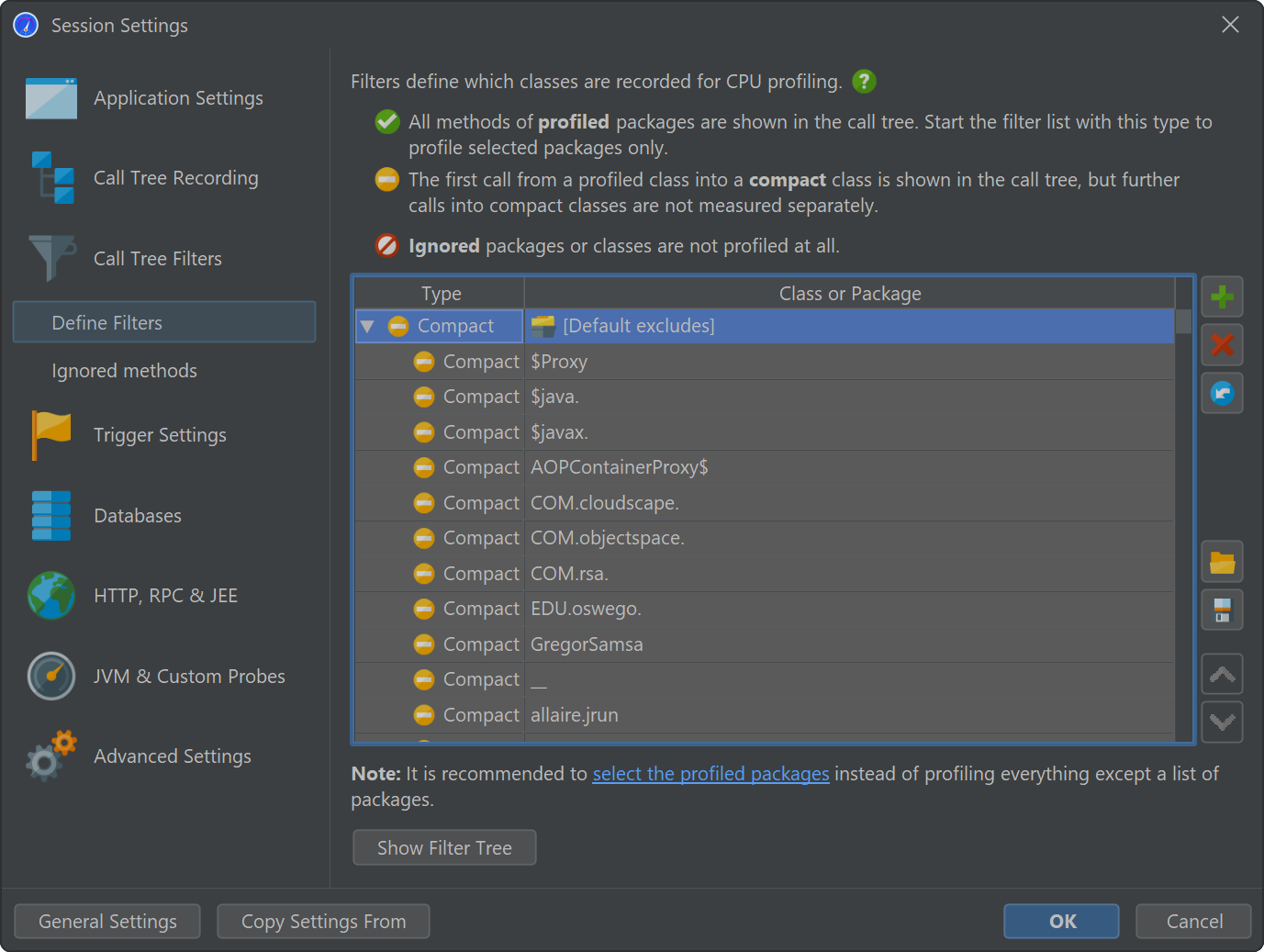Move filter down with the down arrow
1264x952 pixels.
pyautogui.click(x=1222, y=722)
